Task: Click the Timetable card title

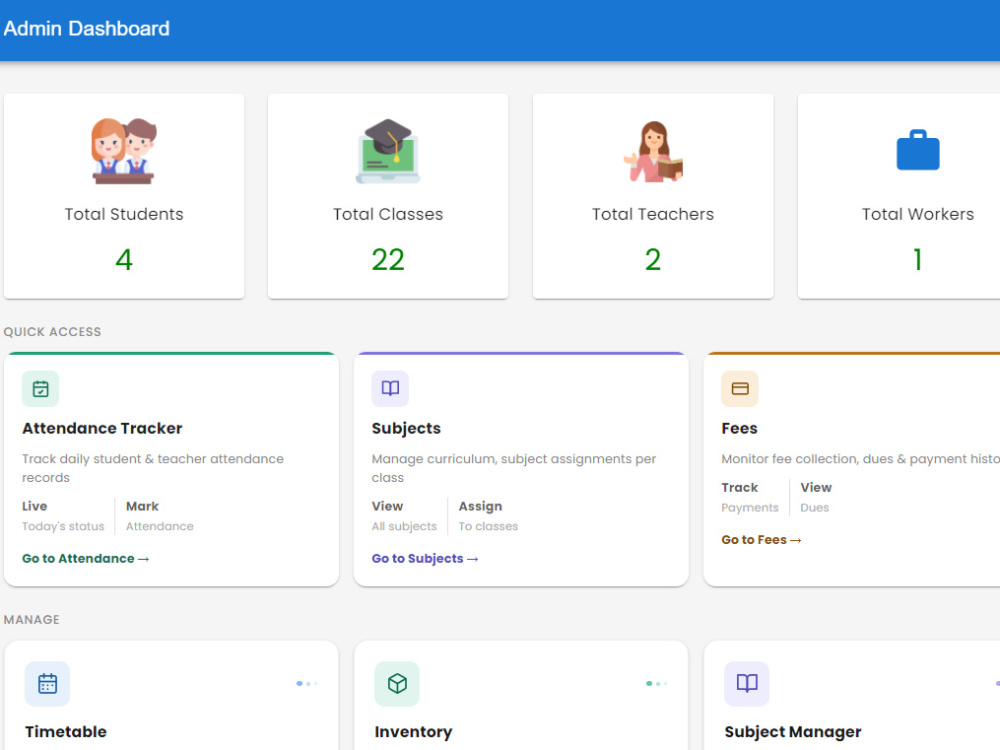Action: 66,732
